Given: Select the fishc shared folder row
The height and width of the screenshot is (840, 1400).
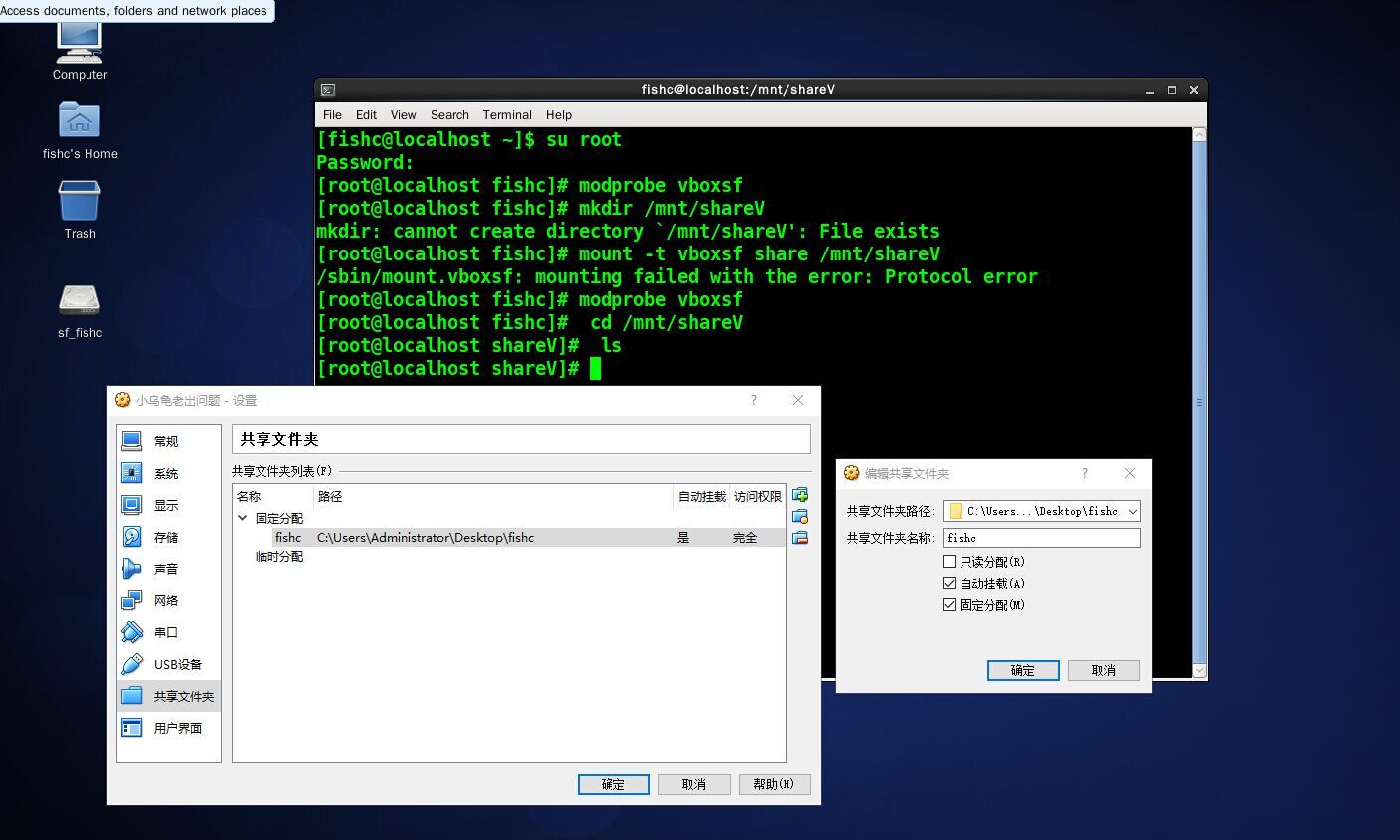Looking at the screenshot, I should coord(510,538).
